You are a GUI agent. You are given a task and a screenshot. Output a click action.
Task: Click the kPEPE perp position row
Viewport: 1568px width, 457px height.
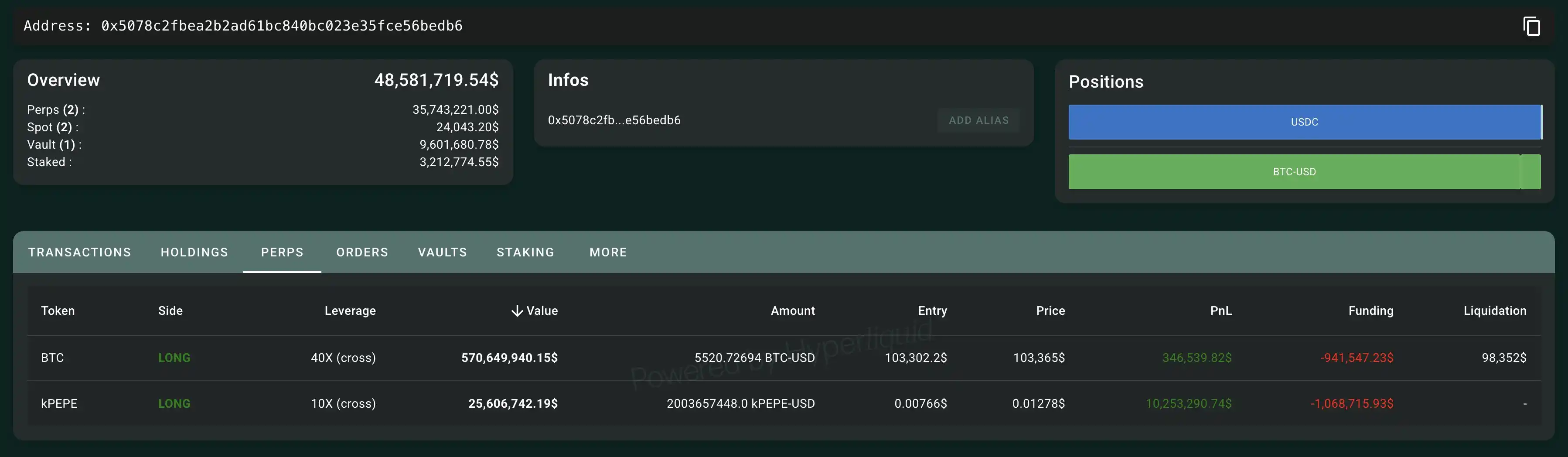(x=487, y=403)
